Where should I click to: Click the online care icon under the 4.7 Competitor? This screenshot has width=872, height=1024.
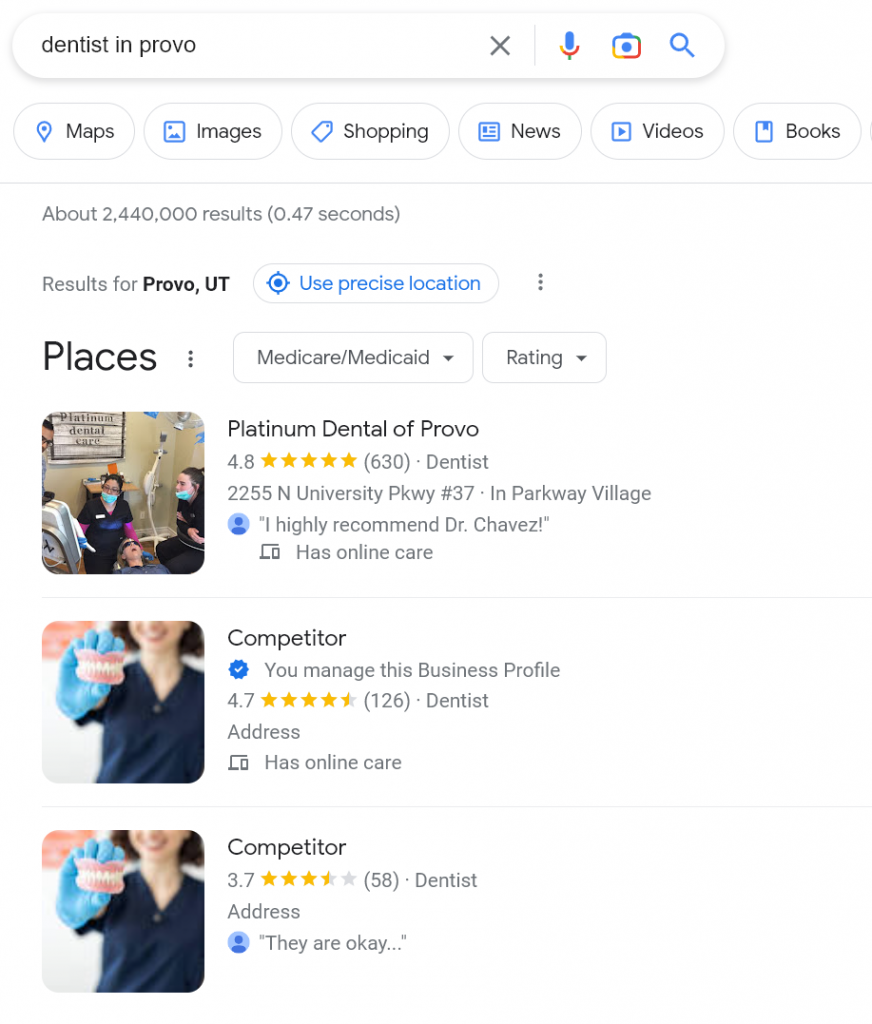[x=238, y=762]
